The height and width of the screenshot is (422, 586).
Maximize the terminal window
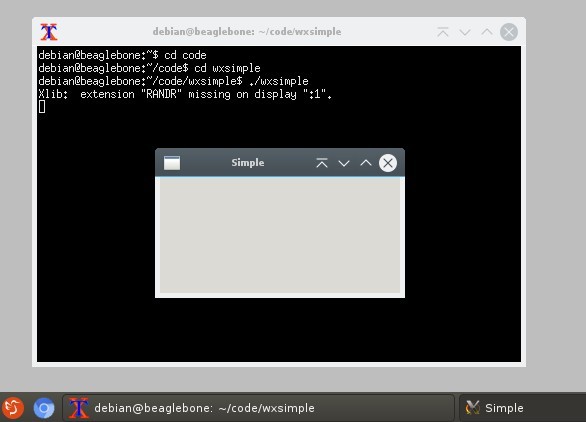tap(487, 32)
